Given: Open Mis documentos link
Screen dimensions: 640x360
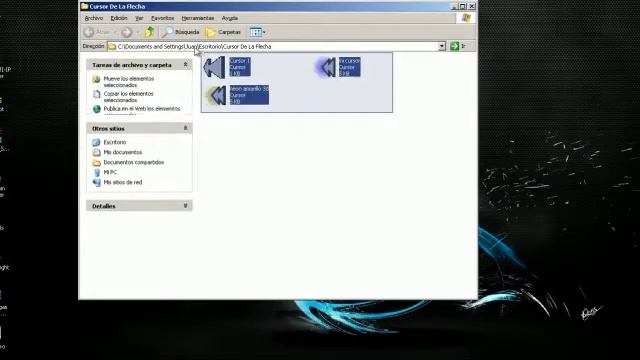Looking at the screenshot, I should pyautogui.click(x=123, y=152).
